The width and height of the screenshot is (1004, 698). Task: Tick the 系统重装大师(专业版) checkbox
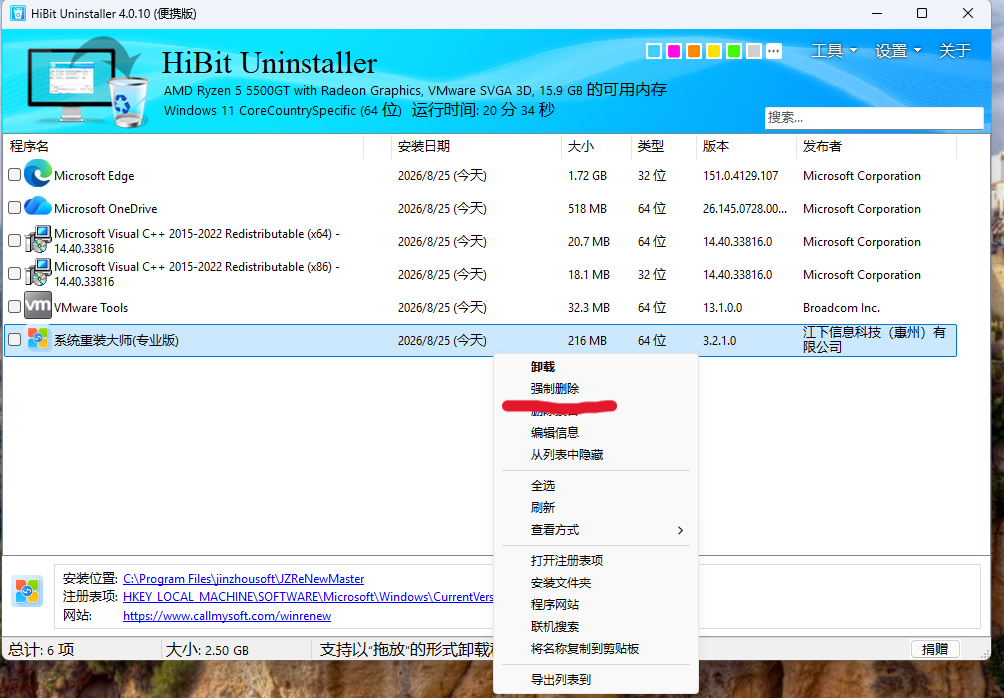pos(15,340)
